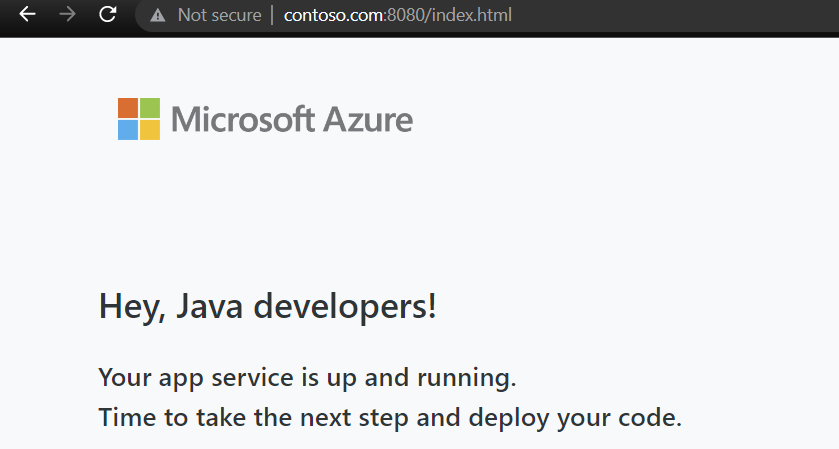The image size is (839, 449).
Task: Click the word "Azure" in the logo
Action: click(368, 119)
